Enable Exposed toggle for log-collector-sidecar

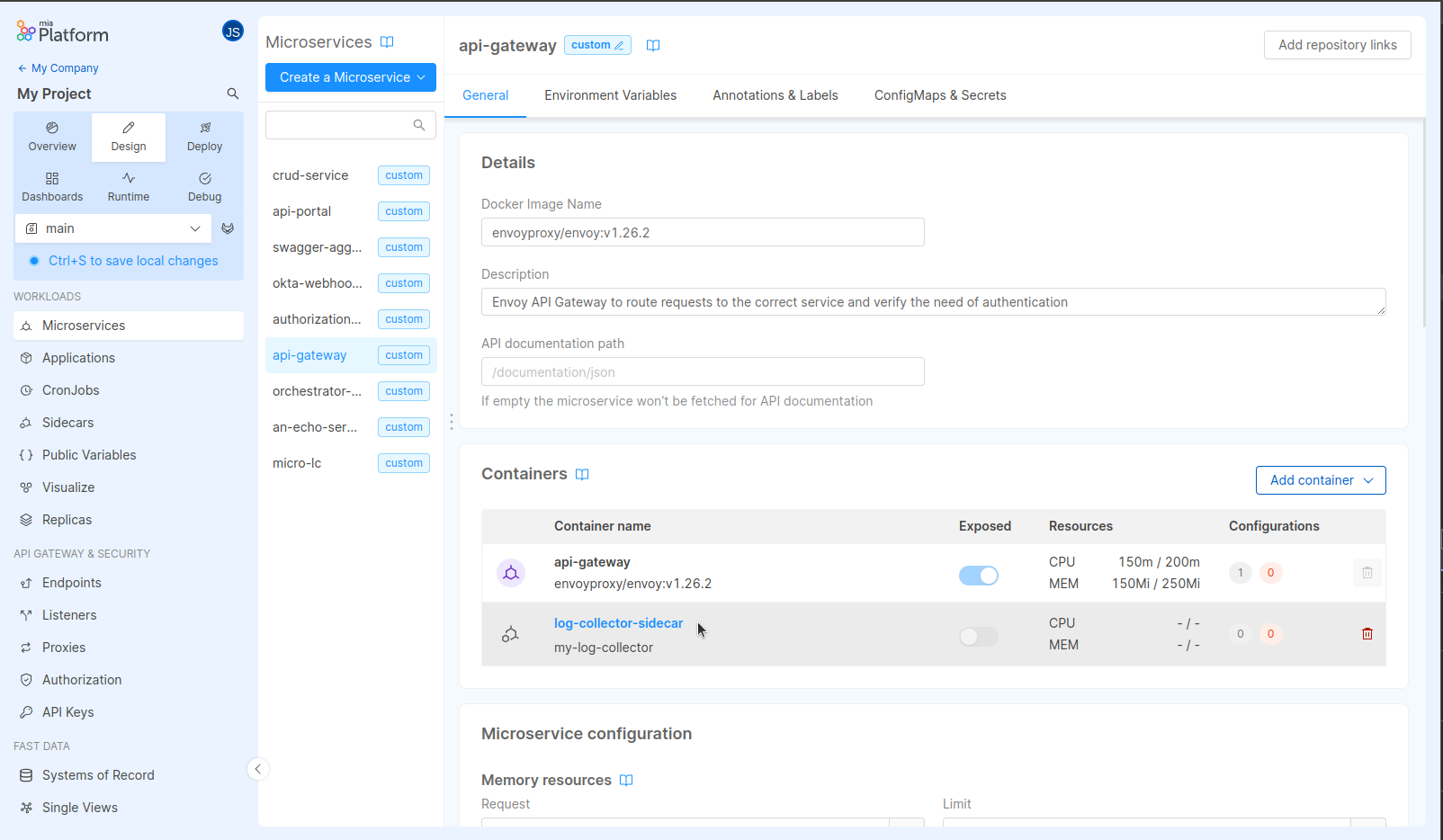coord(978,637)
